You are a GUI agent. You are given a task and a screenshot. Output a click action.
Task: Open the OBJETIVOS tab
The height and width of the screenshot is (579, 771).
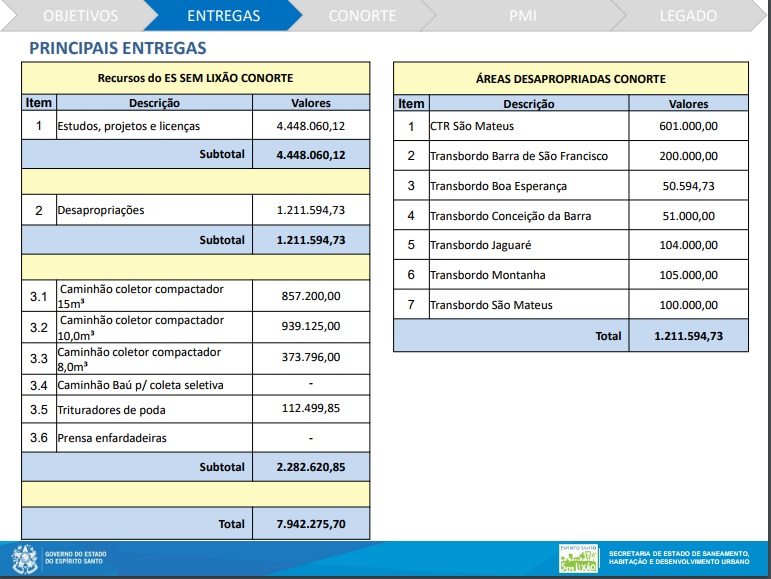point(80,16)
